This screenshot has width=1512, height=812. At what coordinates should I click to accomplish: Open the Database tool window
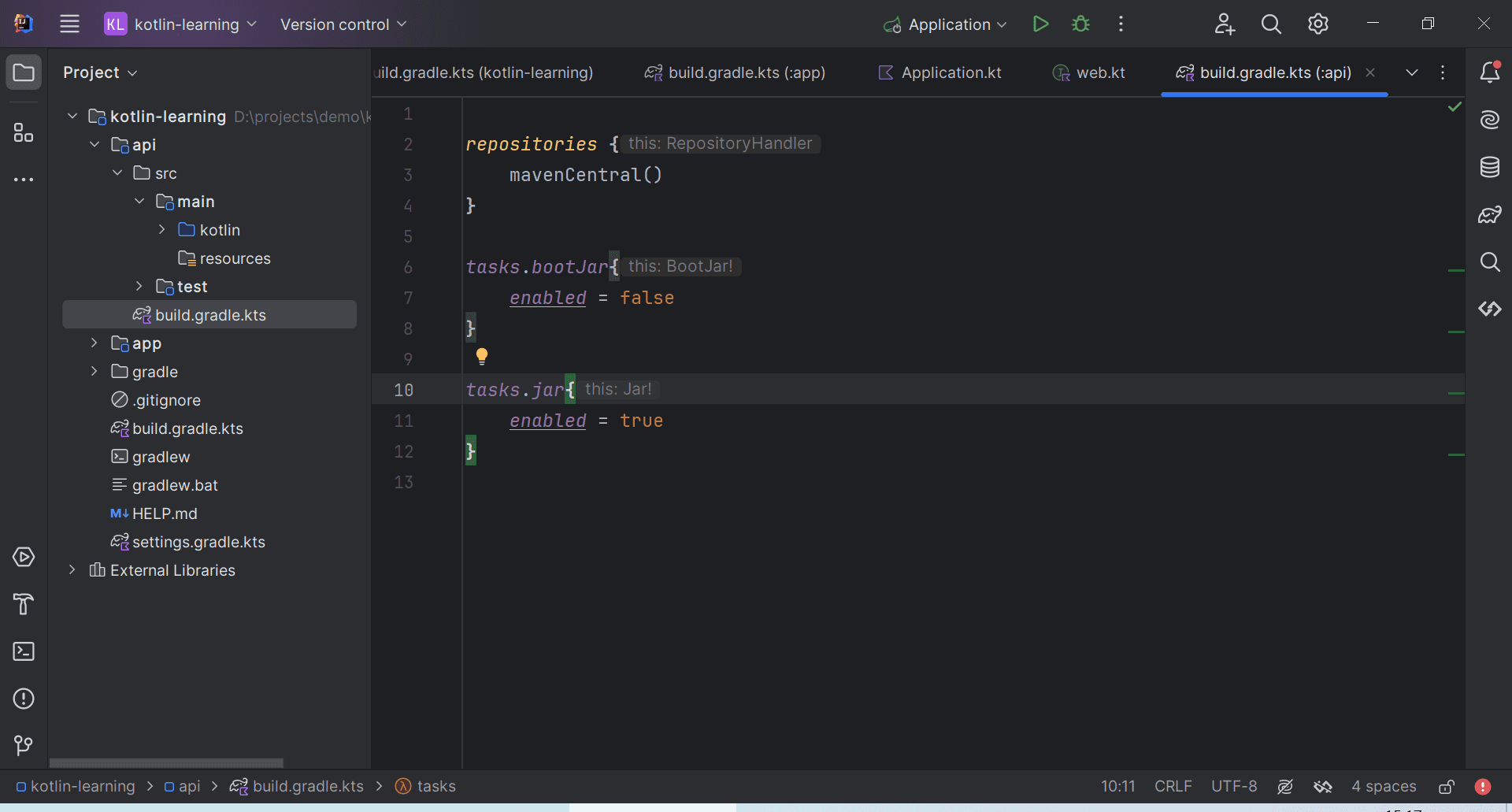(x=1489, y=167)
